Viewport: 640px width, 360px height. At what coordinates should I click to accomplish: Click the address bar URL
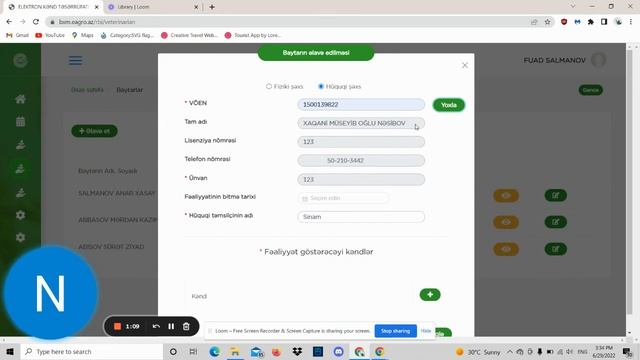click(97, 22)
